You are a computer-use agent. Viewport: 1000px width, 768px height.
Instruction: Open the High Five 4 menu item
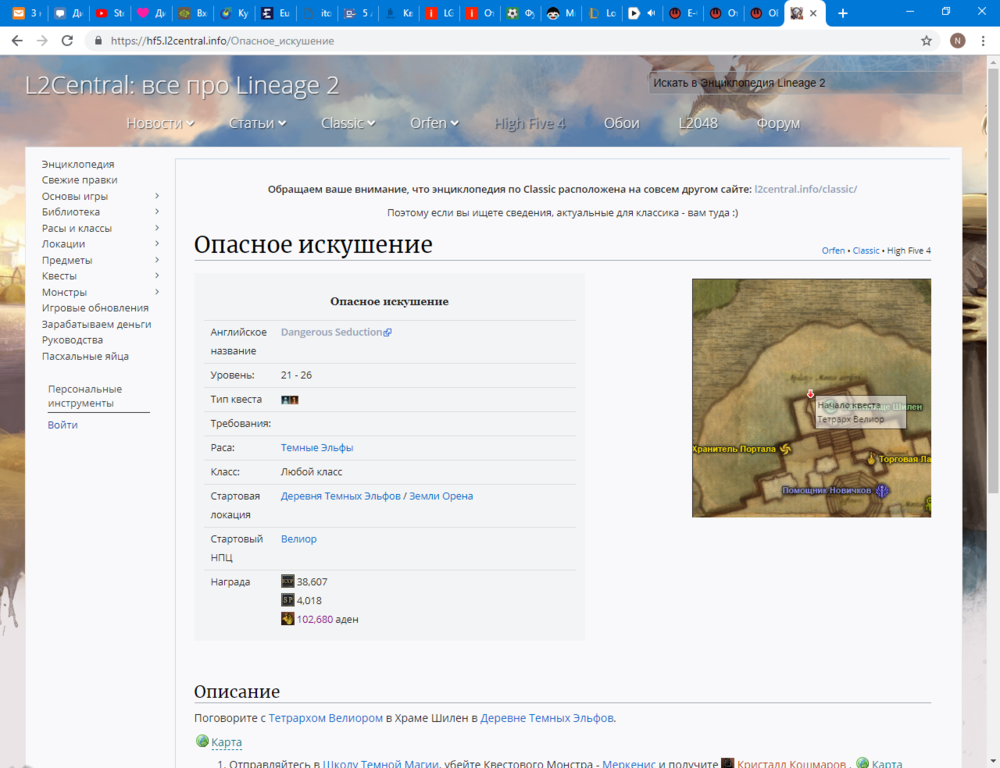tap(530, 123)
